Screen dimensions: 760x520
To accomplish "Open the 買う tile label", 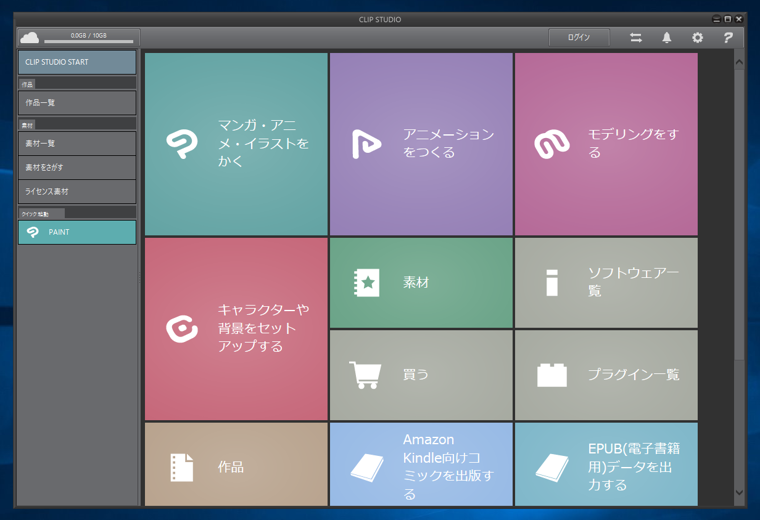I will click(x=415, y=375).
